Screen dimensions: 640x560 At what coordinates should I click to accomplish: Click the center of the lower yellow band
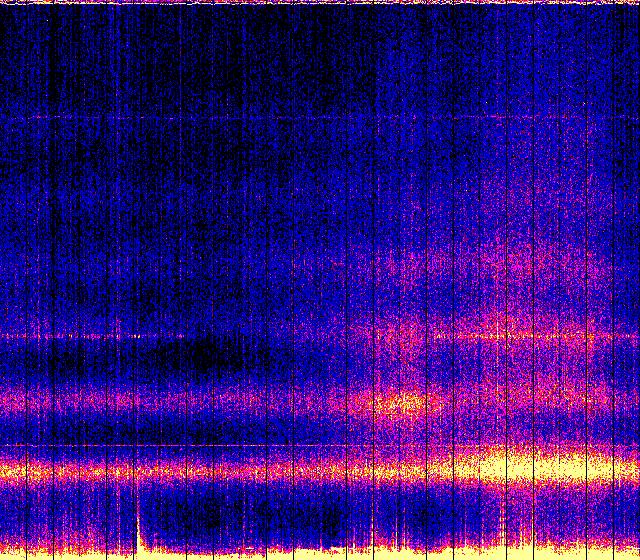pyautogui.click(x=320, y=468)
